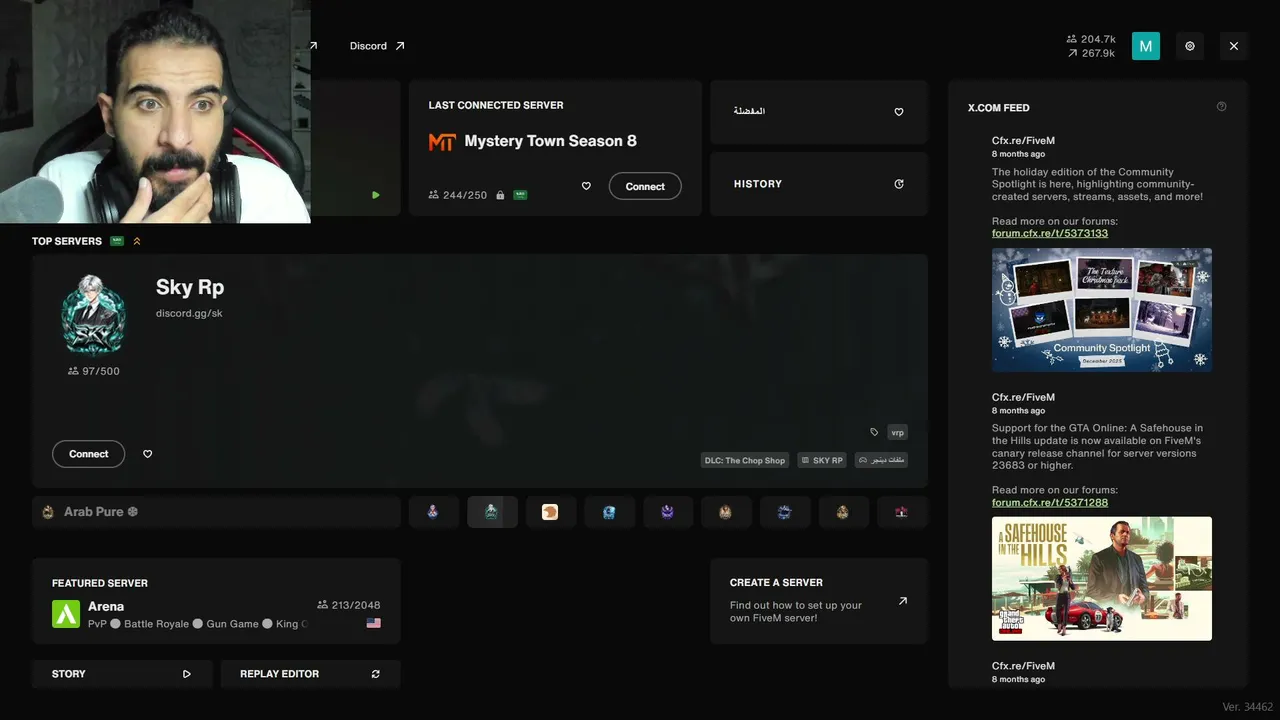The height and width of the screenshot is (720, 1280).
Task: Click the Sky Rp server avatar
Action: coord(94,315)
